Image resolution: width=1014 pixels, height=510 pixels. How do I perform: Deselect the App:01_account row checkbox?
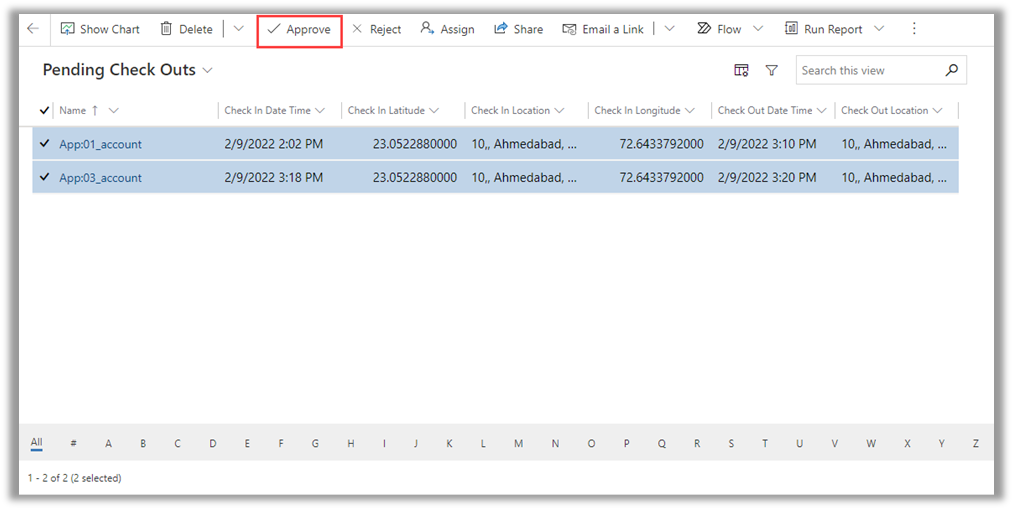tap(44, 144)
